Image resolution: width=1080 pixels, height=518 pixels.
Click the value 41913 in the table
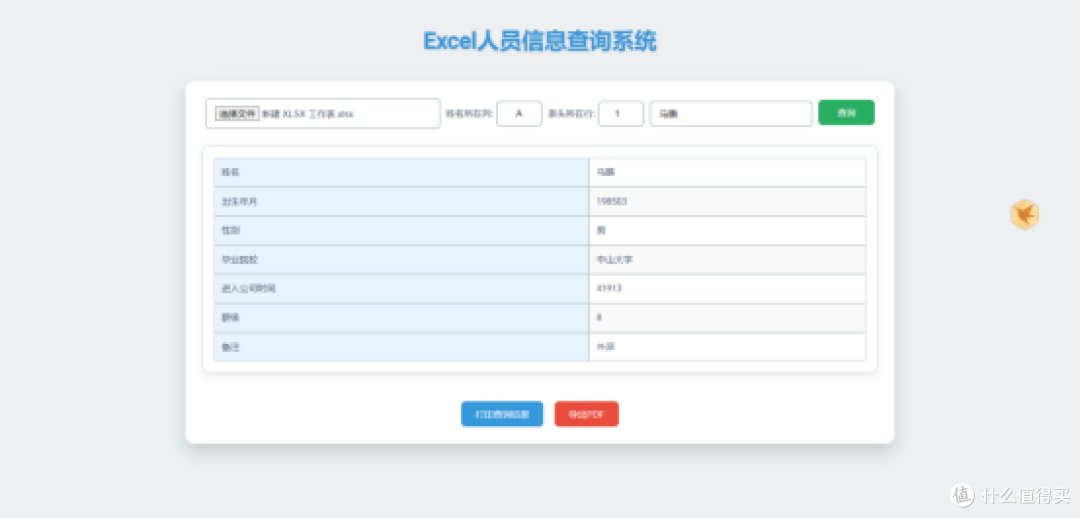coord(610,289)
